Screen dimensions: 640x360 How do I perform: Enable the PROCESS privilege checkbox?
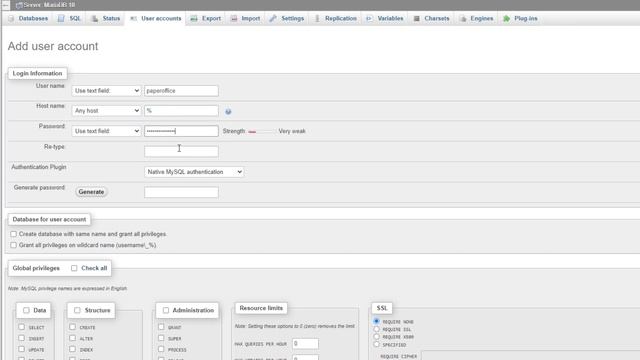click(x=161, y=349)
